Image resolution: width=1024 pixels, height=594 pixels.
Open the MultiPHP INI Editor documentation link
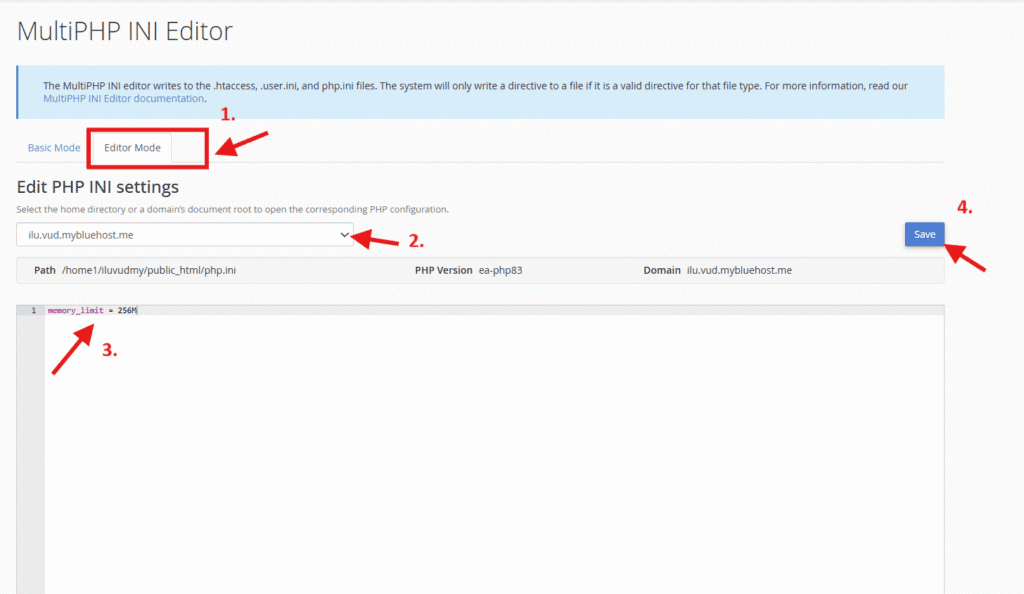[124, 99]
